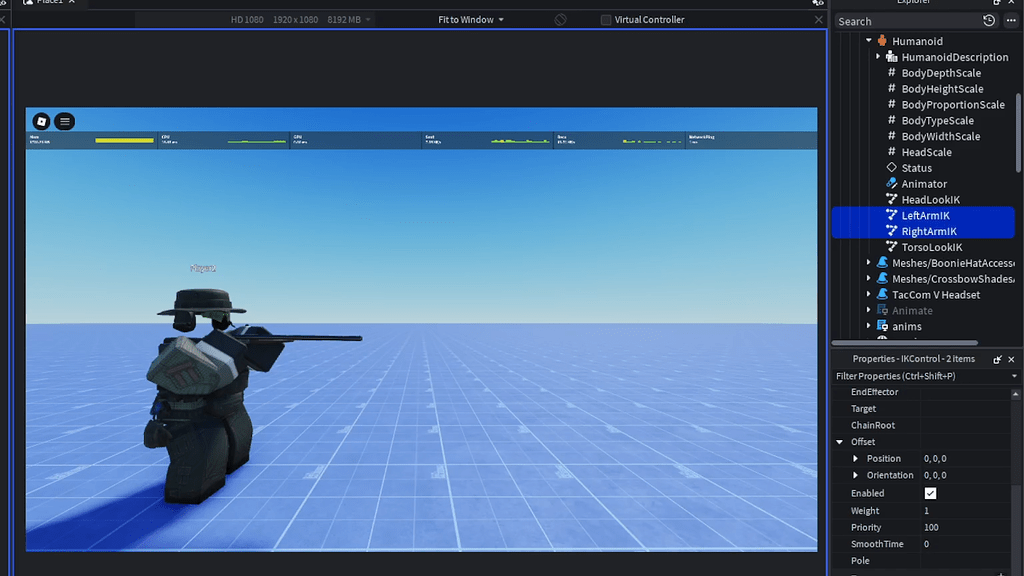Click the Target property row
The height and width of the screenshot is (576, 1024).
(x=922, y=409)
